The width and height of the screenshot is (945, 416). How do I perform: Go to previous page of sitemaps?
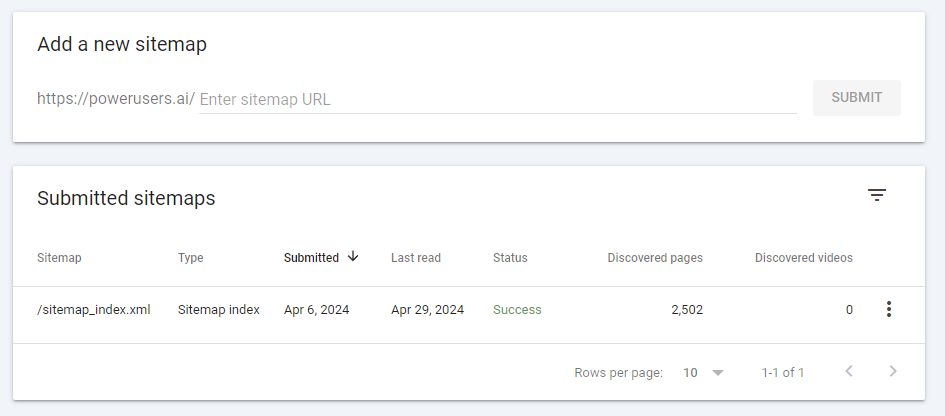tap(849, 371)
